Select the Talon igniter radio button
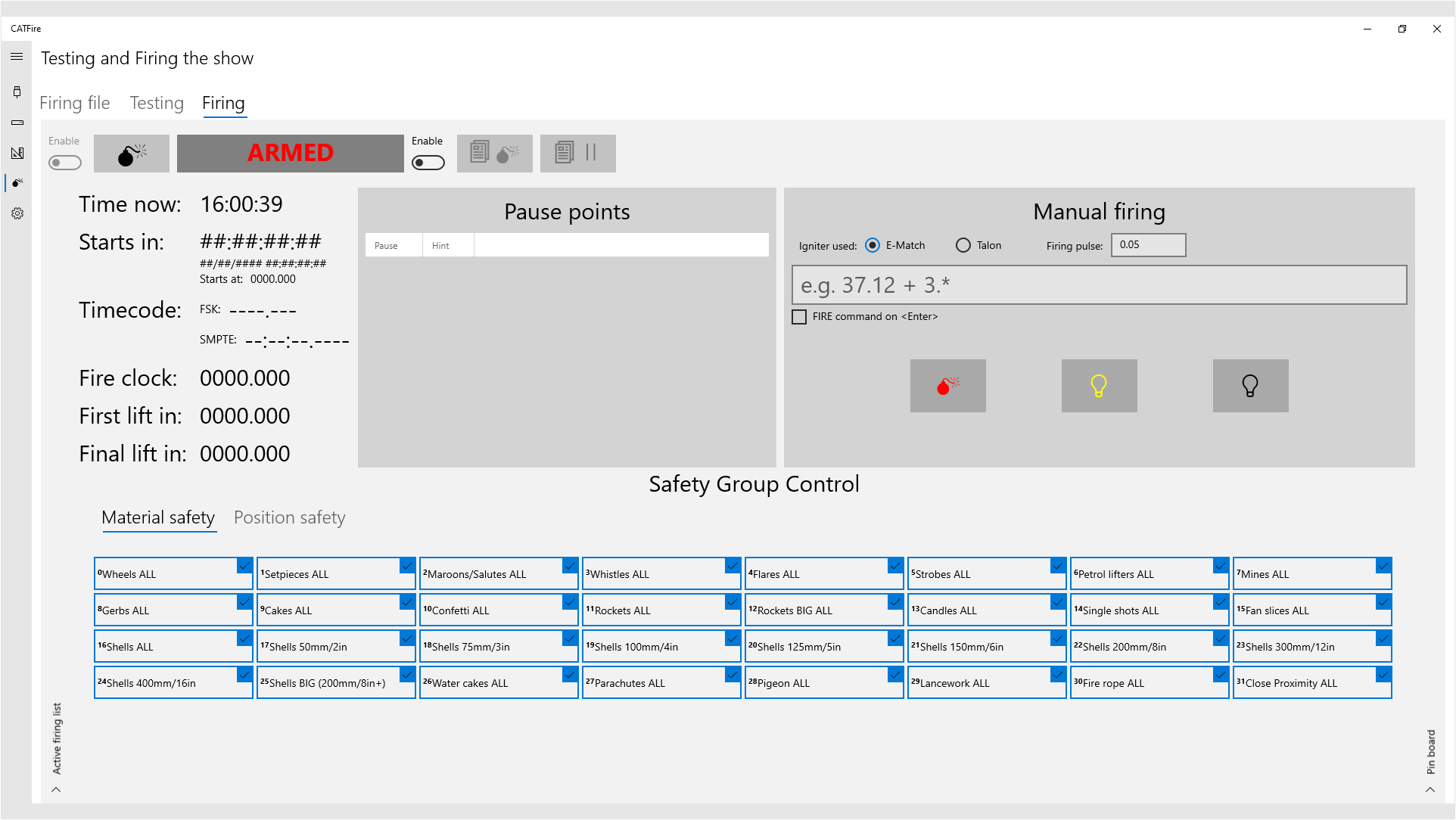 pyautogui.click(x=963, y=245)
